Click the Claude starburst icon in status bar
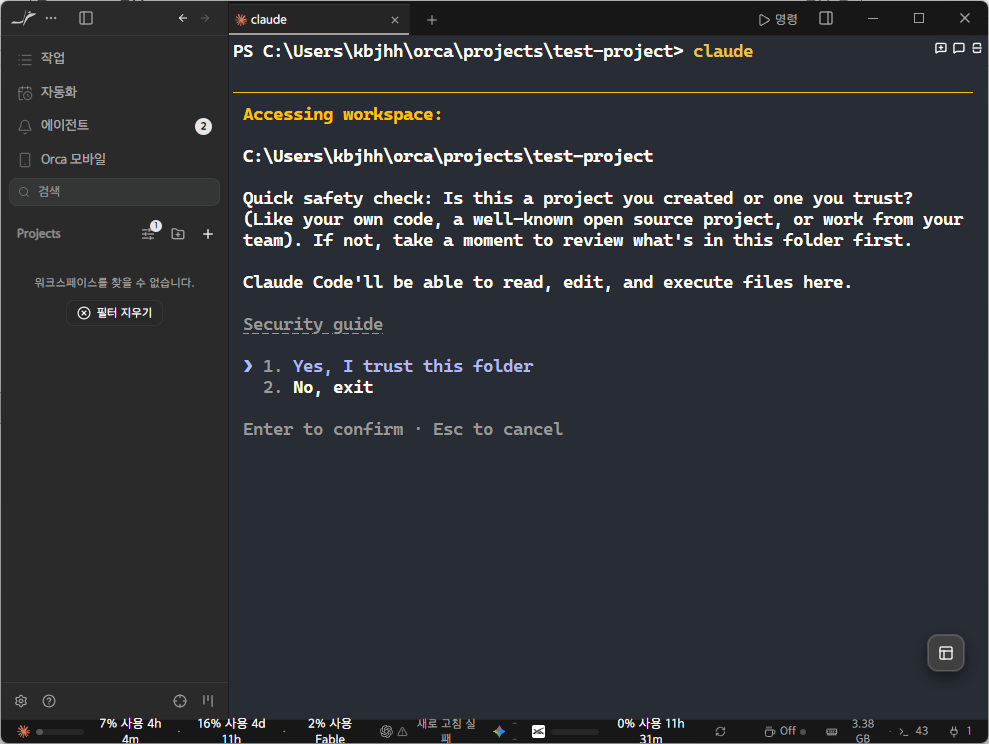This screenshot has height=744, width=989. (23, 731)
